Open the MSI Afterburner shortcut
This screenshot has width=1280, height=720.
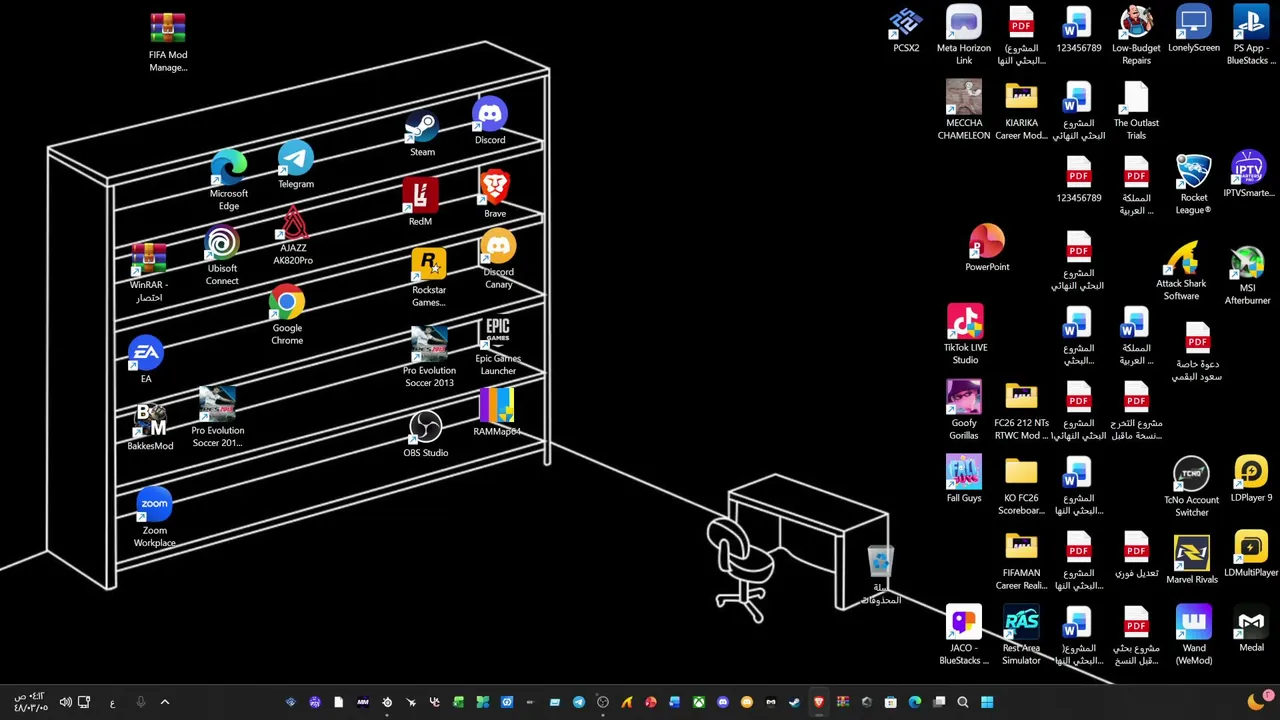point(1247,276)
